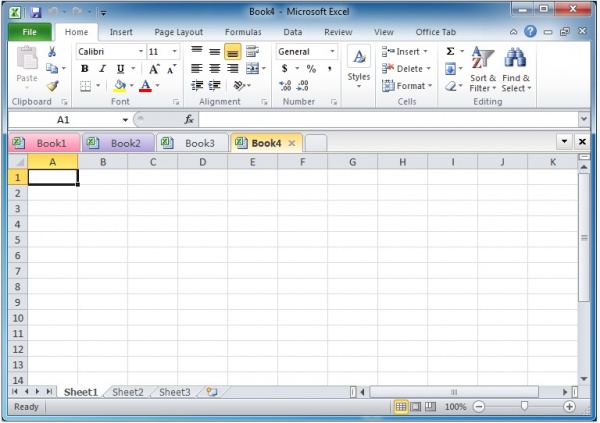Switch to the Formulas tab
The width and height of the screenshot is (600, 423).
click(x=243, y=32)
